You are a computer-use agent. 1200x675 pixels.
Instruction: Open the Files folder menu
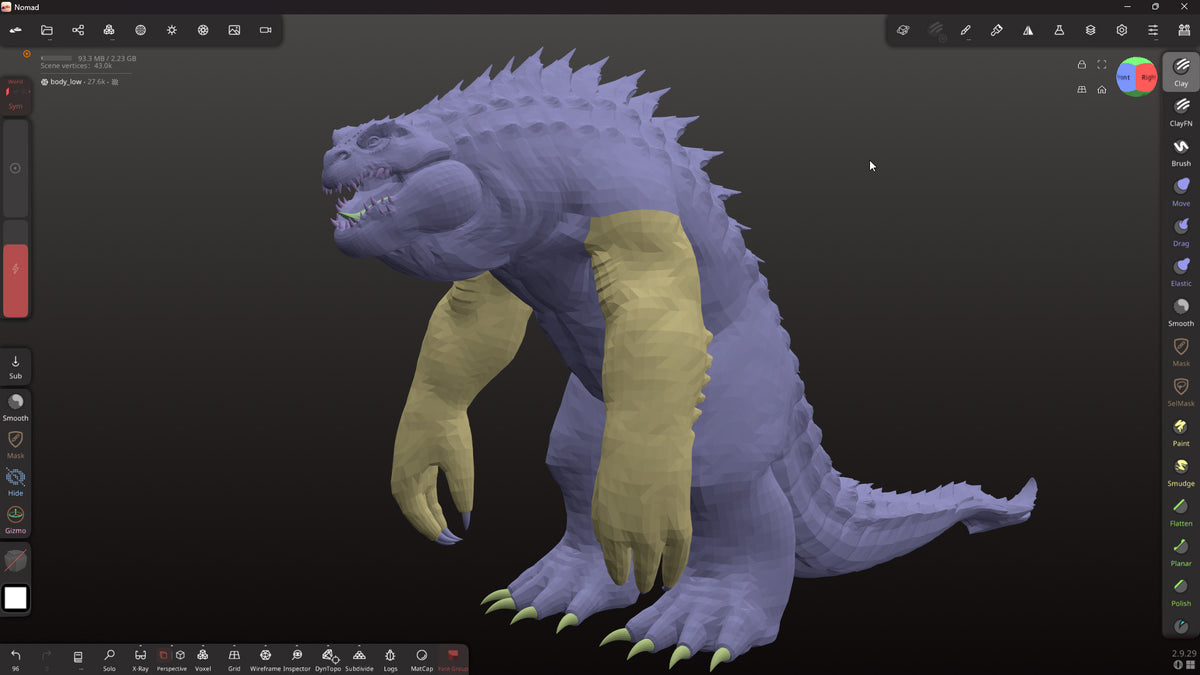pyautogui.click(x=46, y=30)
